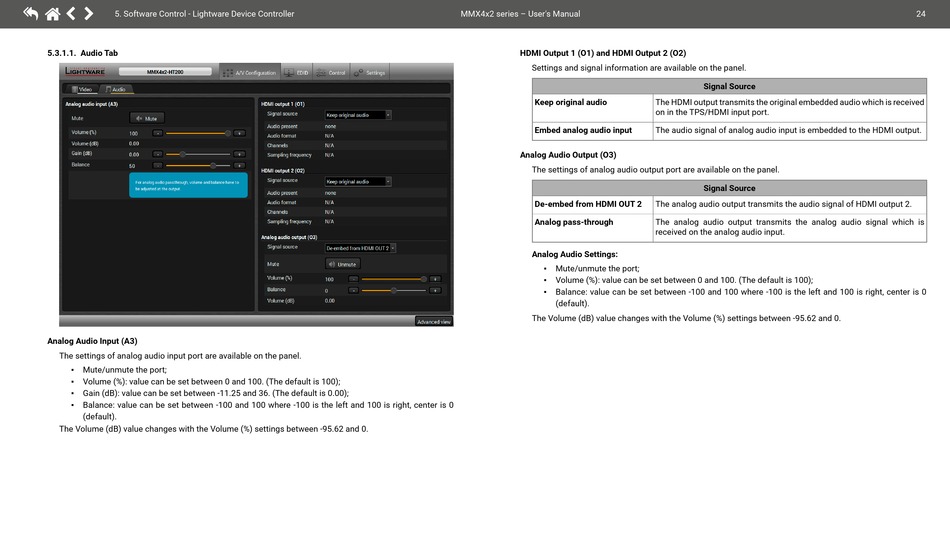Screen dimensions: 950x533
Task: Mute the analog audio input A3
Action: (x=147, y=118)
